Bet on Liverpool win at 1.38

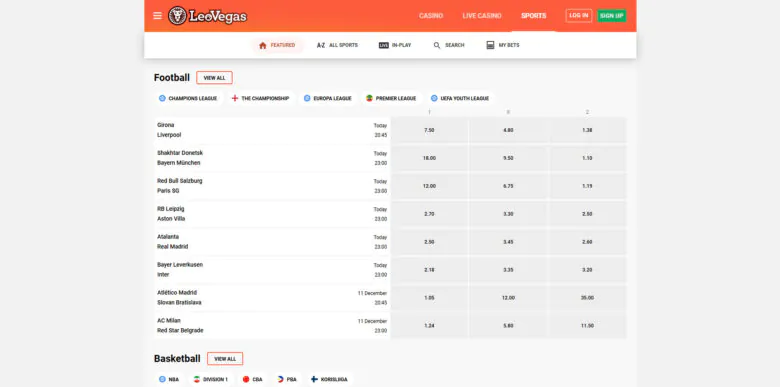587,130
